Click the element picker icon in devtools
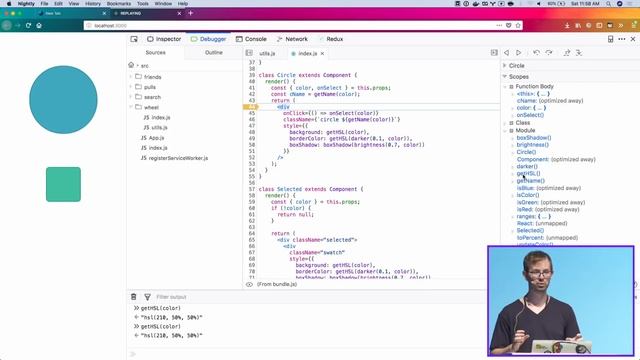The image size is (640, 360). 134,39
